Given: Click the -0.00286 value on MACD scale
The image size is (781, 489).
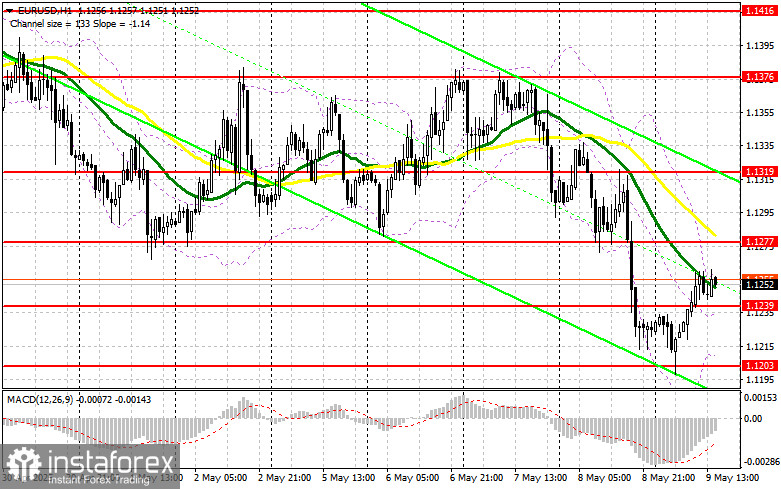Looking at the screenshot, I should click(761, 462).
